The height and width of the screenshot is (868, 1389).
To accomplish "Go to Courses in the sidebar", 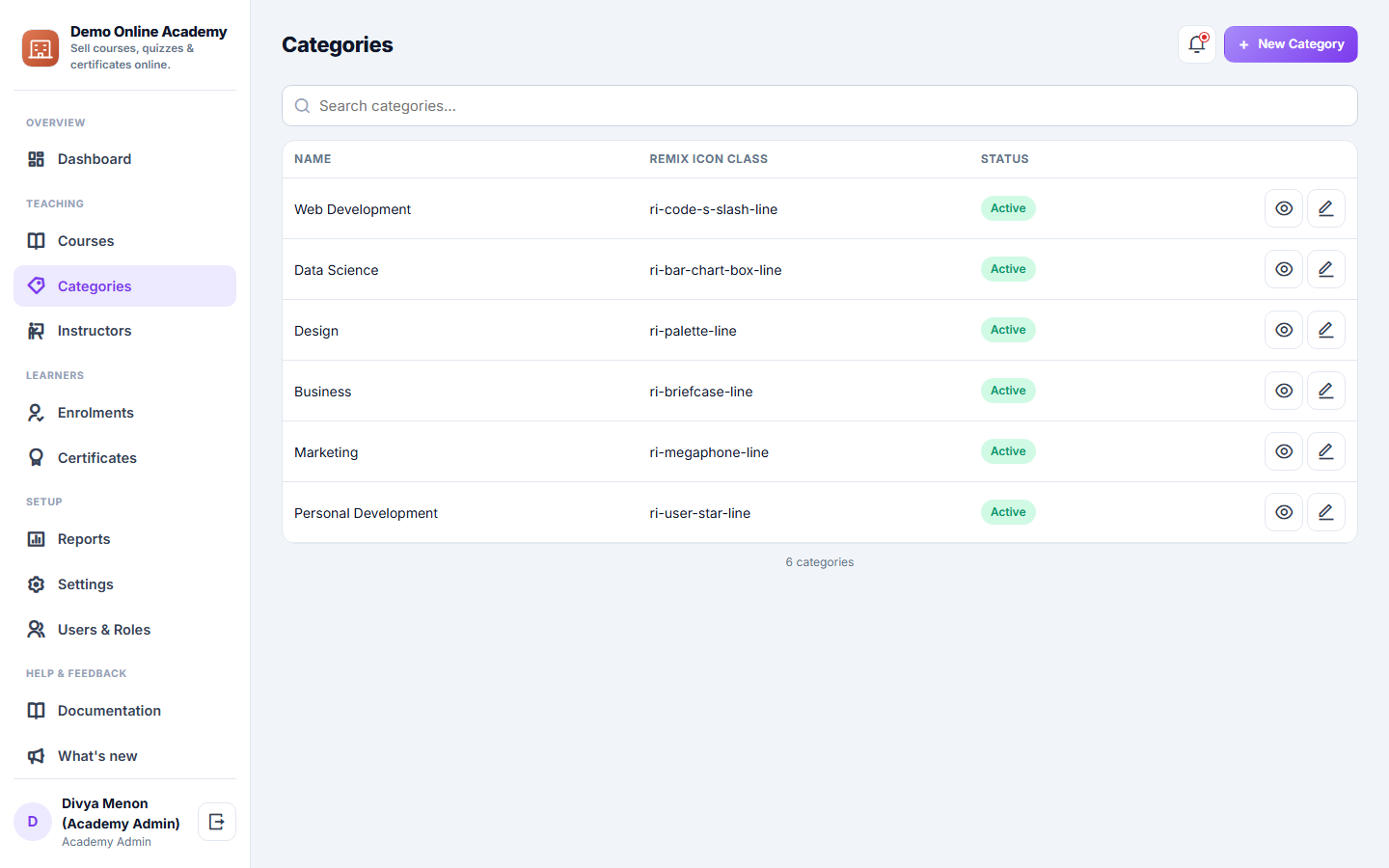I will (124, 241).
